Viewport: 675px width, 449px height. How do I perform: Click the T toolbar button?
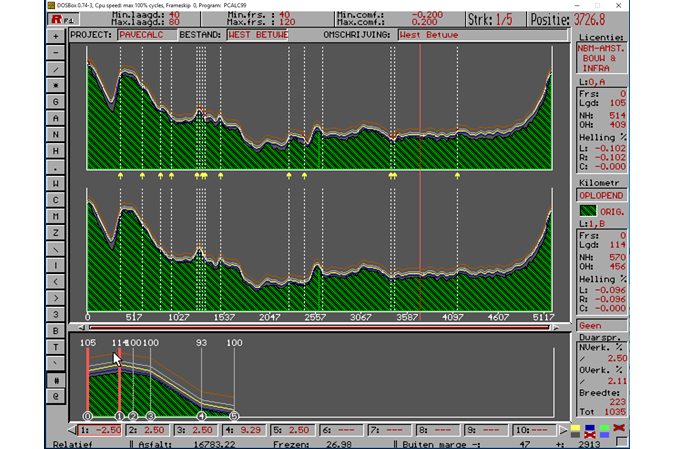pyautogui.click(x=56, y=347)
